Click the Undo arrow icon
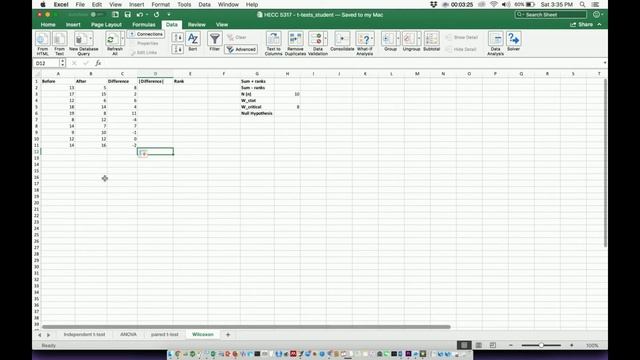The image size is (640, 360). [x=140, y=15]
